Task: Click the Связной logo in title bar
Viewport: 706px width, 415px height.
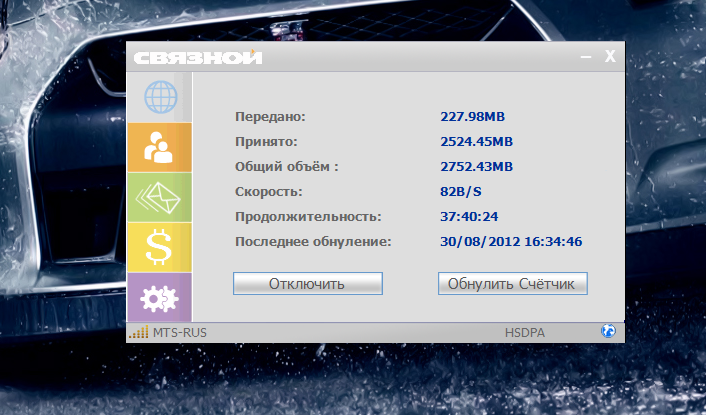Action: pyautogui.click(x=198, y=57)
